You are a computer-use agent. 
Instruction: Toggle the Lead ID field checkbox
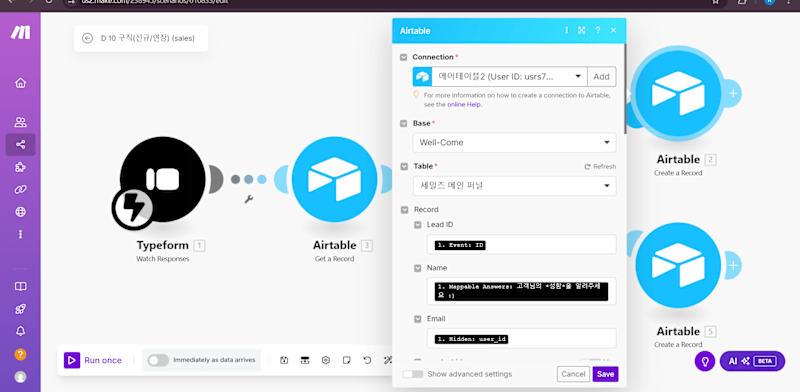tap(417, 225)
